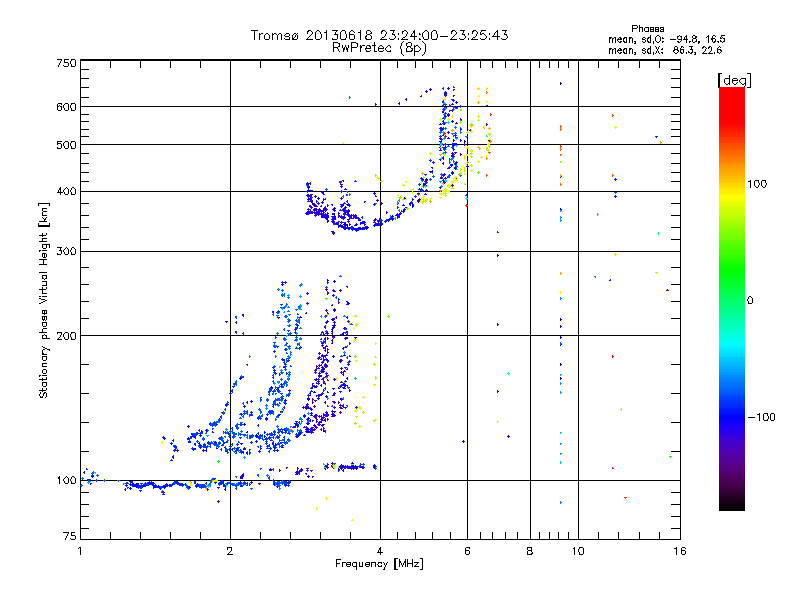Click the 'RwPretec (8p)' subtitle
The height and width of the screenshot is (600, 800).
[x=379, y=48]
